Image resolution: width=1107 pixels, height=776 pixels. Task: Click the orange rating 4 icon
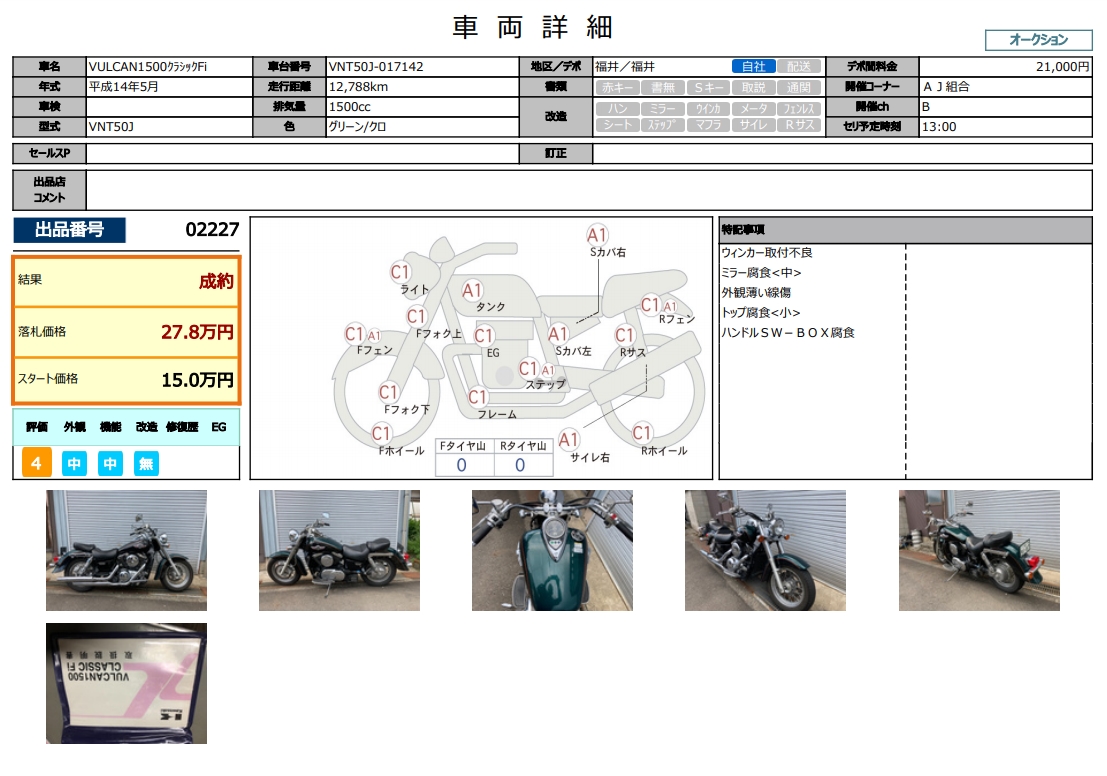click(37, 463)
